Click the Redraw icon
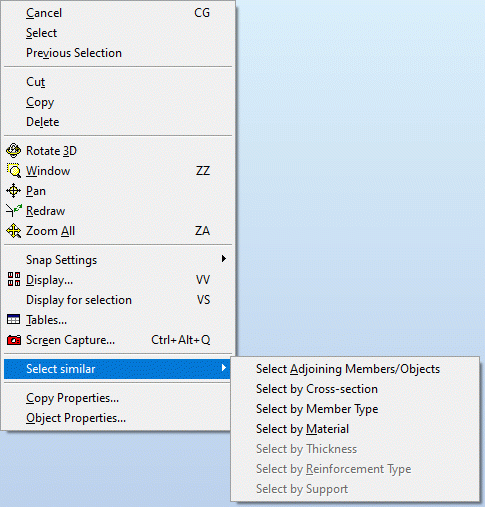The height and width of the screenshot is (507, 485). pyautogui.click(x=14, y=211)
